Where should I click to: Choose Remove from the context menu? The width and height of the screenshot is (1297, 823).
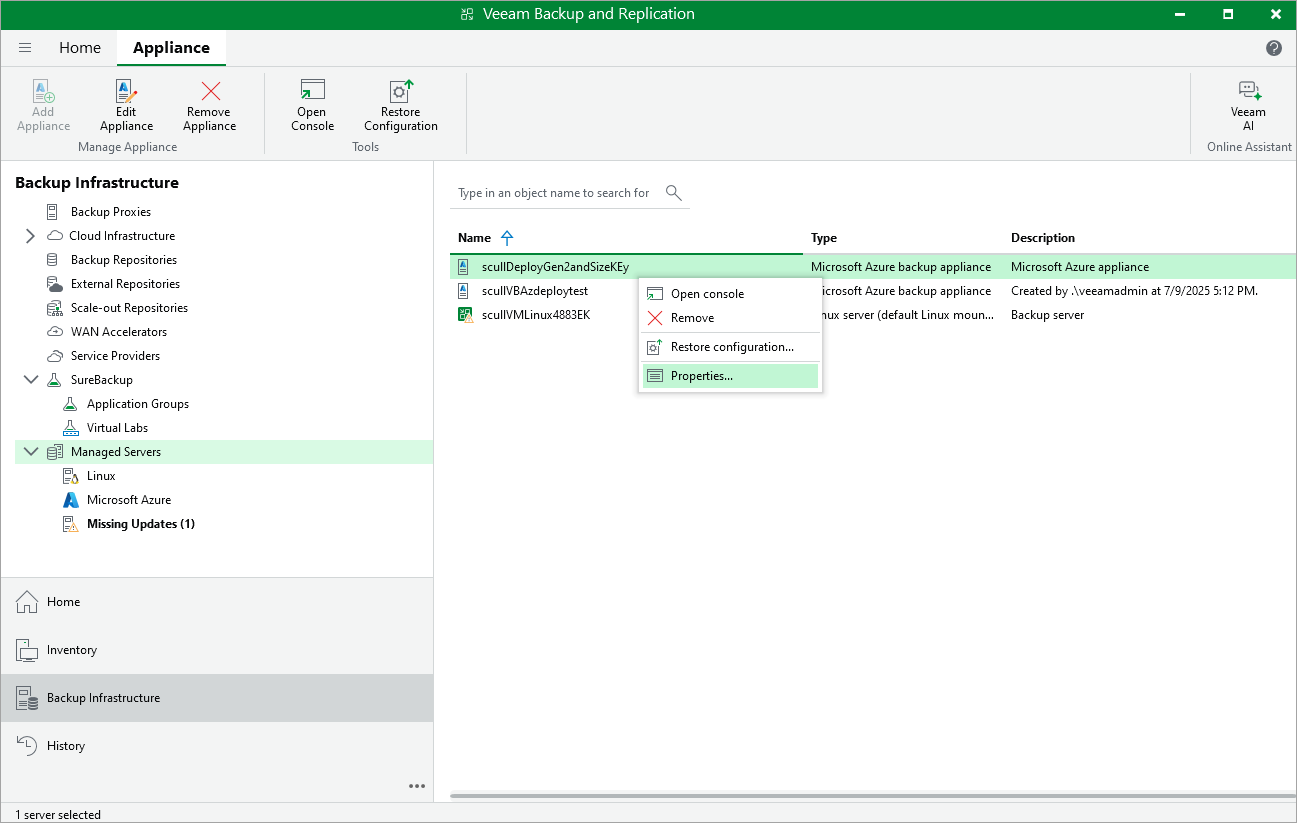730,318
